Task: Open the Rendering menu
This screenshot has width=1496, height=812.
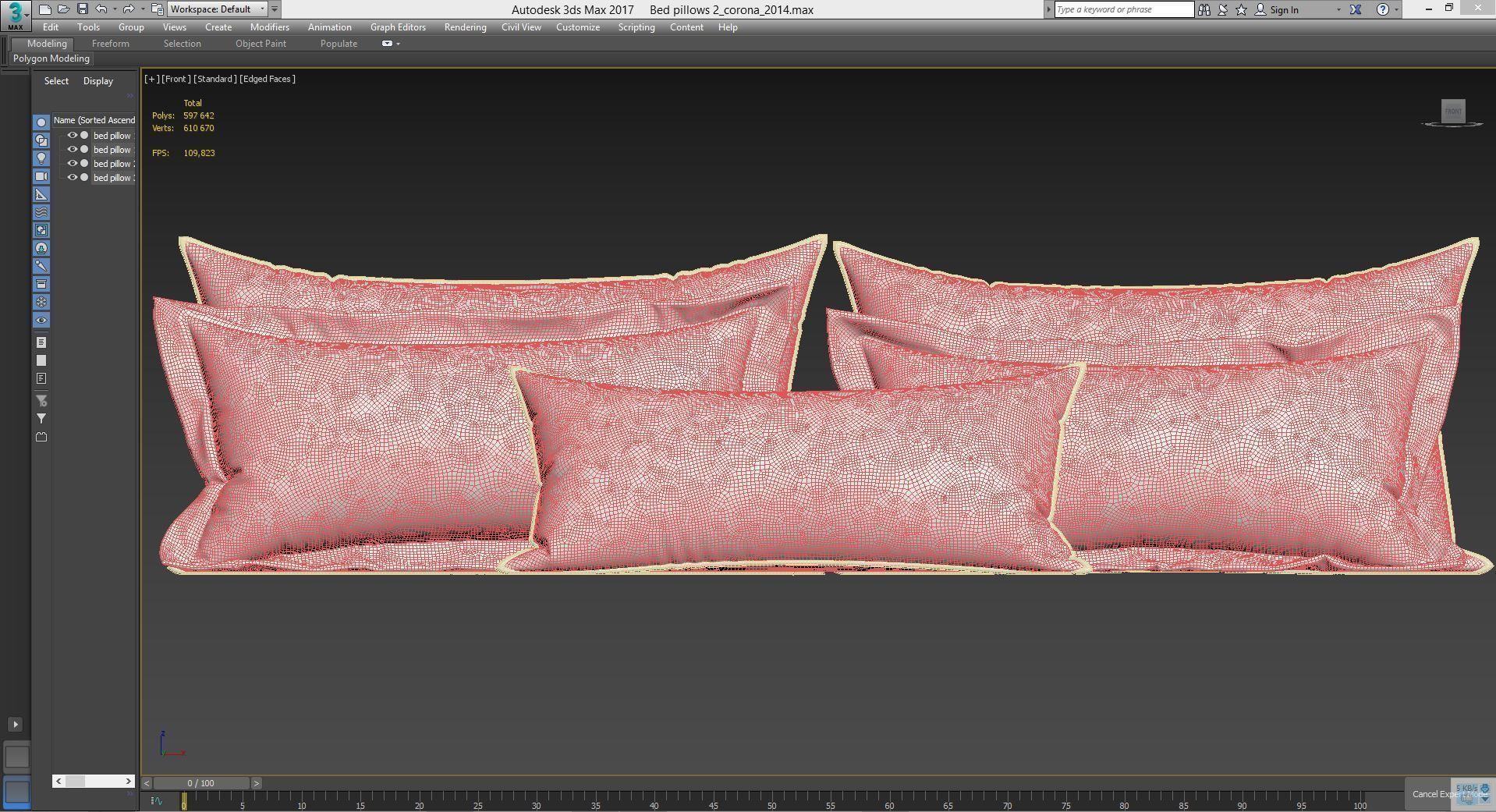Action: pyautogui.click(x=465, y=27)
